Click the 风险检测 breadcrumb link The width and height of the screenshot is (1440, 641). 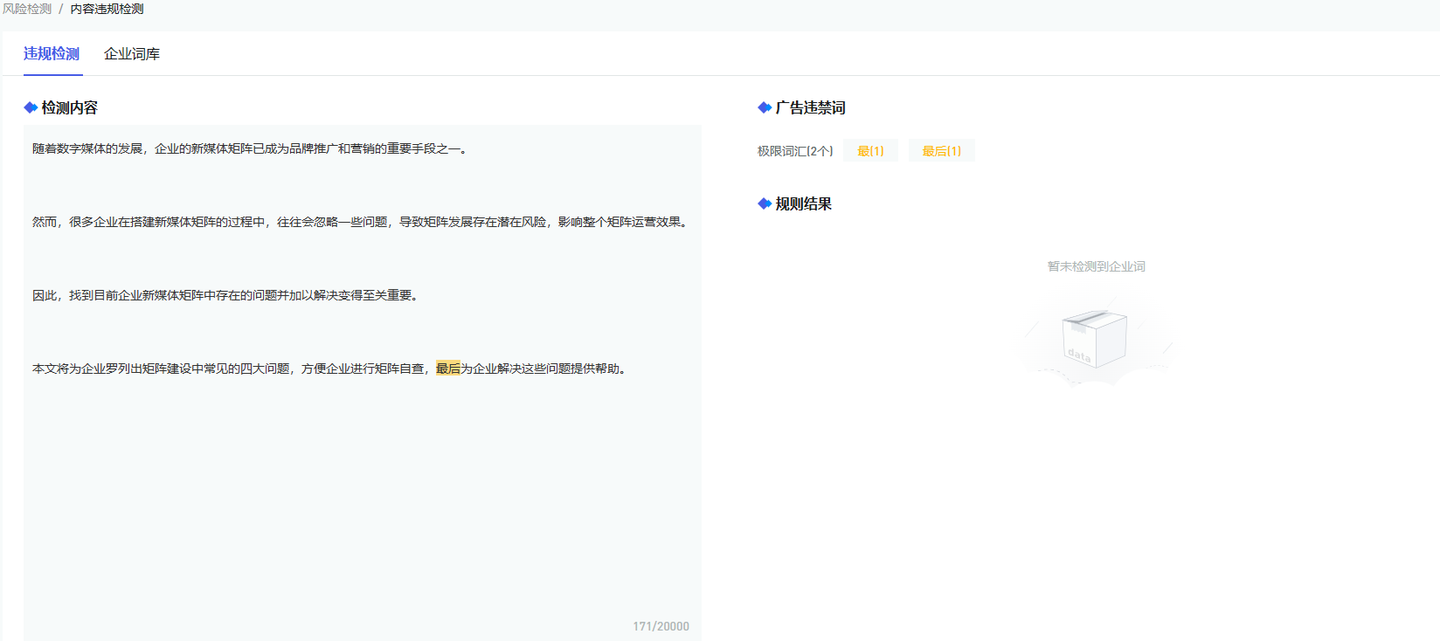(x=27, y=9)
